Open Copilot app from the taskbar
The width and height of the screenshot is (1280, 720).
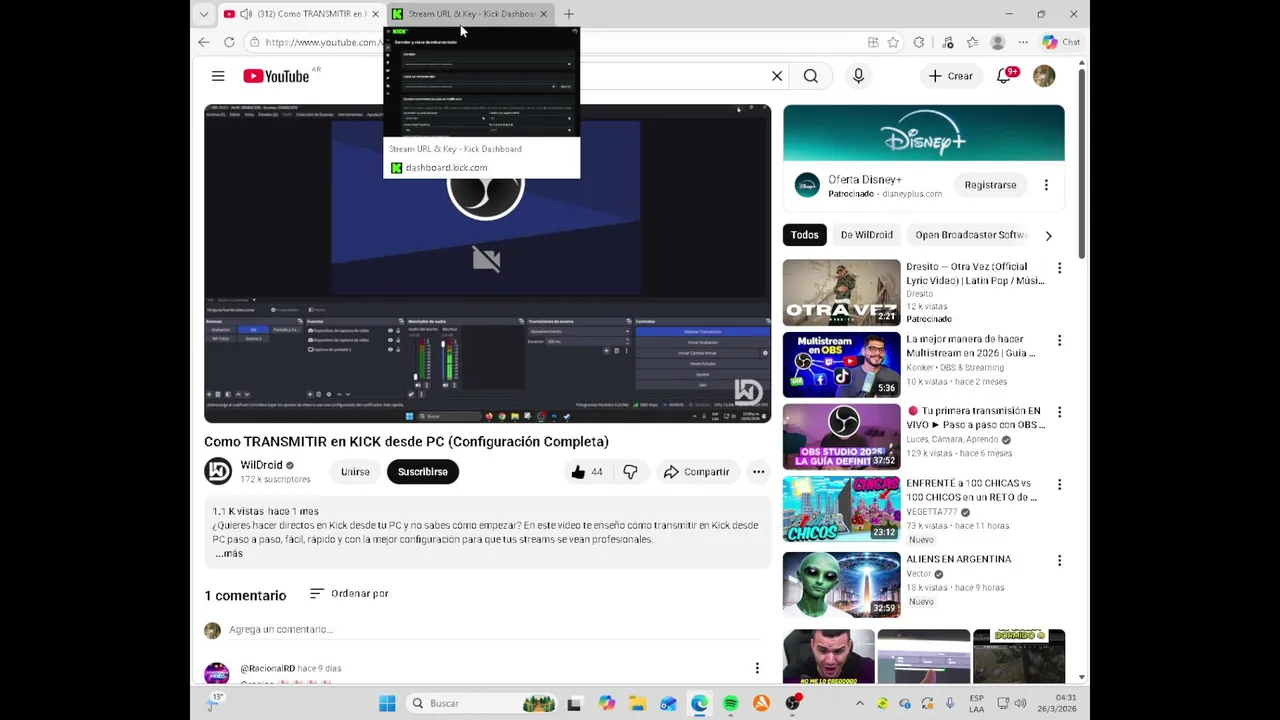tap(607, 704)
